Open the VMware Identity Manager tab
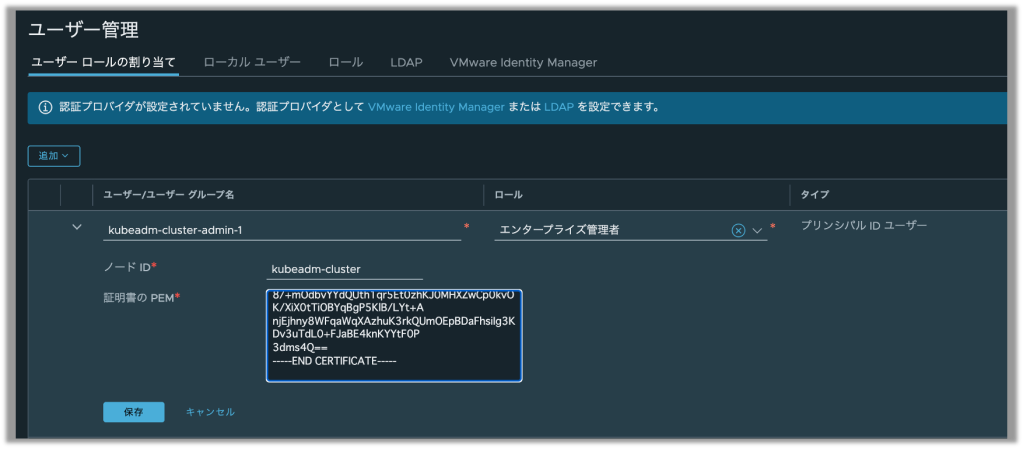This screenshot has height=449, width=1023. (523, 63)
